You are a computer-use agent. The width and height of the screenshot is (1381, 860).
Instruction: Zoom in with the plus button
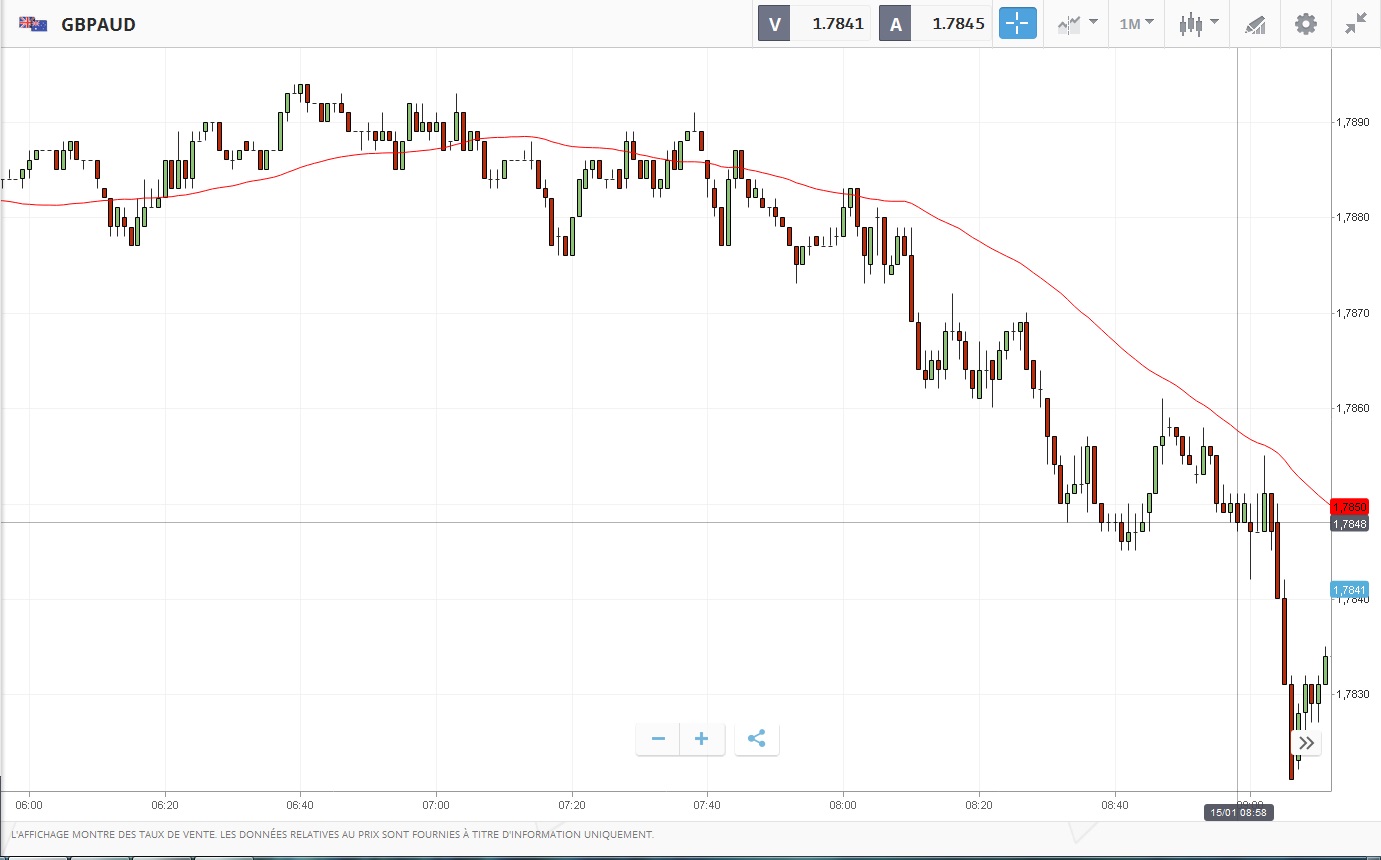[702, 739]
